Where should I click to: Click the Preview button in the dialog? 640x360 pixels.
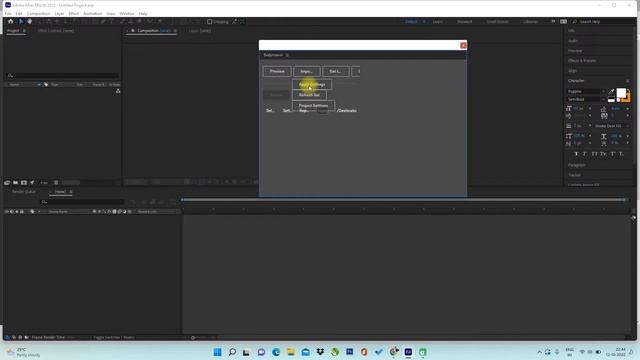click(277, 71)
